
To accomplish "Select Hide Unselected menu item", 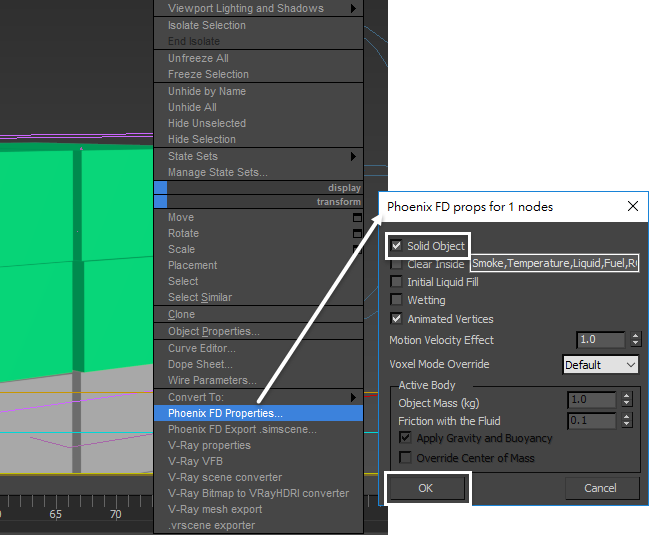I will (258, 123).
